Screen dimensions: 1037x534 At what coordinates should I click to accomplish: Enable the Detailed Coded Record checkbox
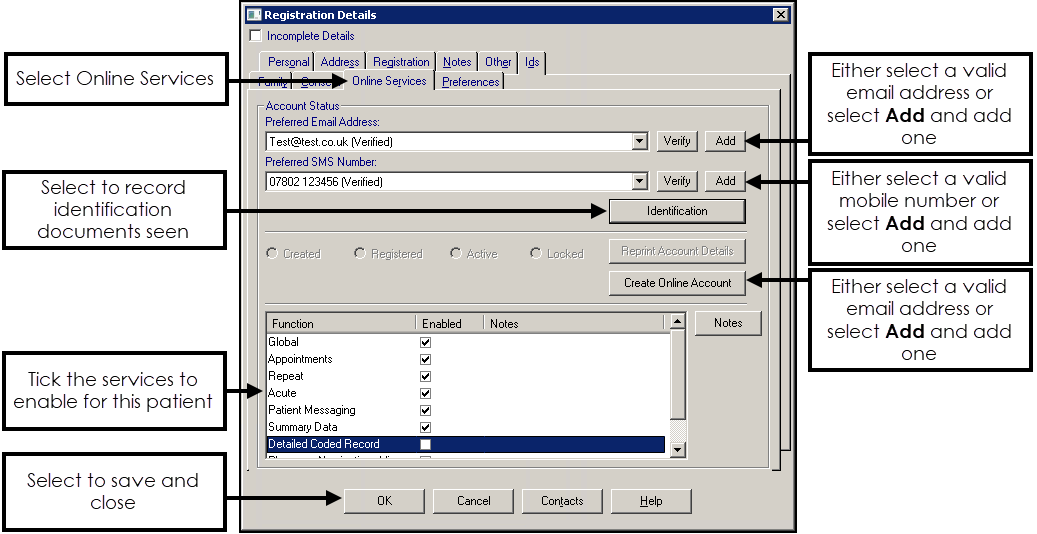pos(425,444)
